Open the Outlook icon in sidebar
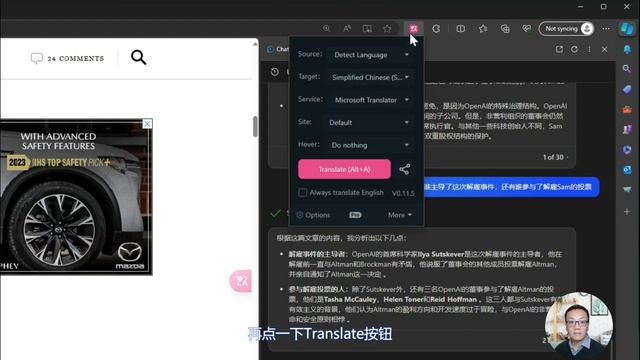Viewport: 640px width, 360px height. [627, 169]
